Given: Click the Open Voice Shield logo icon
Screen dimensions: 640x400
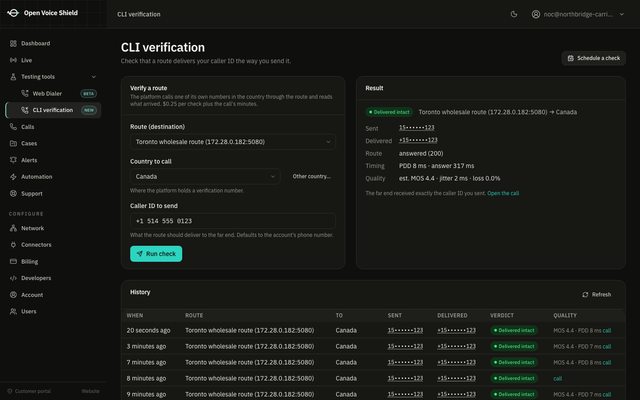Looking at the screenshot, I should pos(13,13).
